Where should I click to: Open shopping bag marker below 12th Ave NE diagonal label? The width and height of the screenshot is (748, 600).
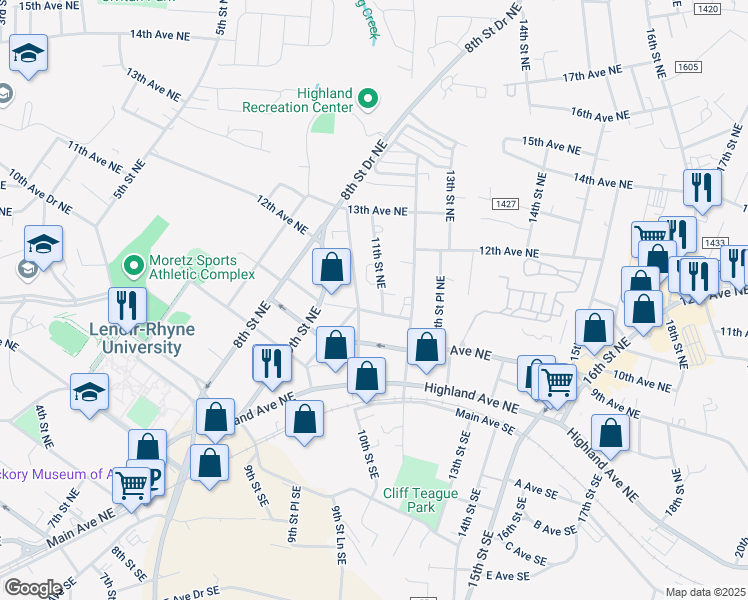(332, 268)
